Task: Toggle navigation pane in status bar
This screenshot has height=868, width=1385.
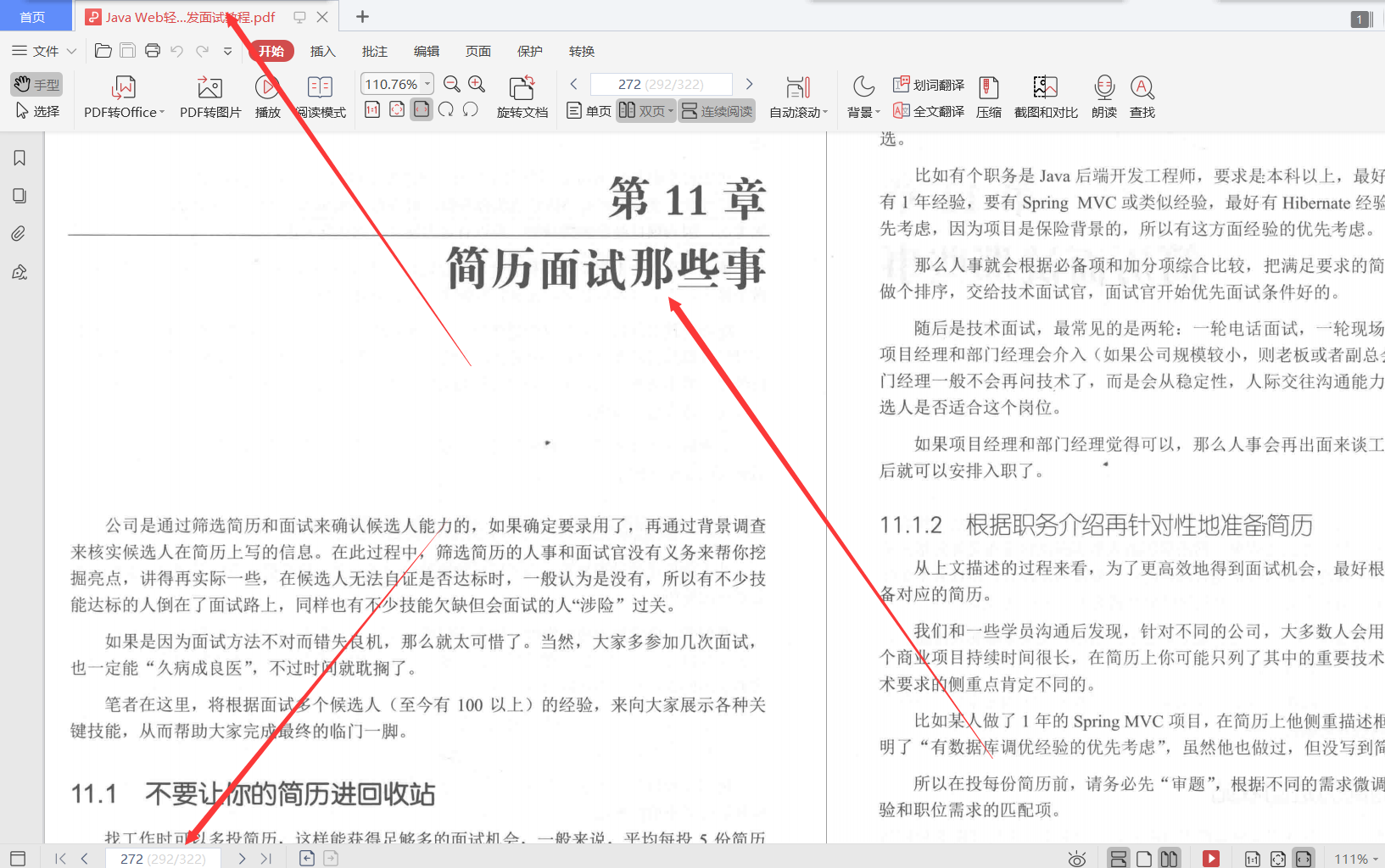Action: [18, 858]
